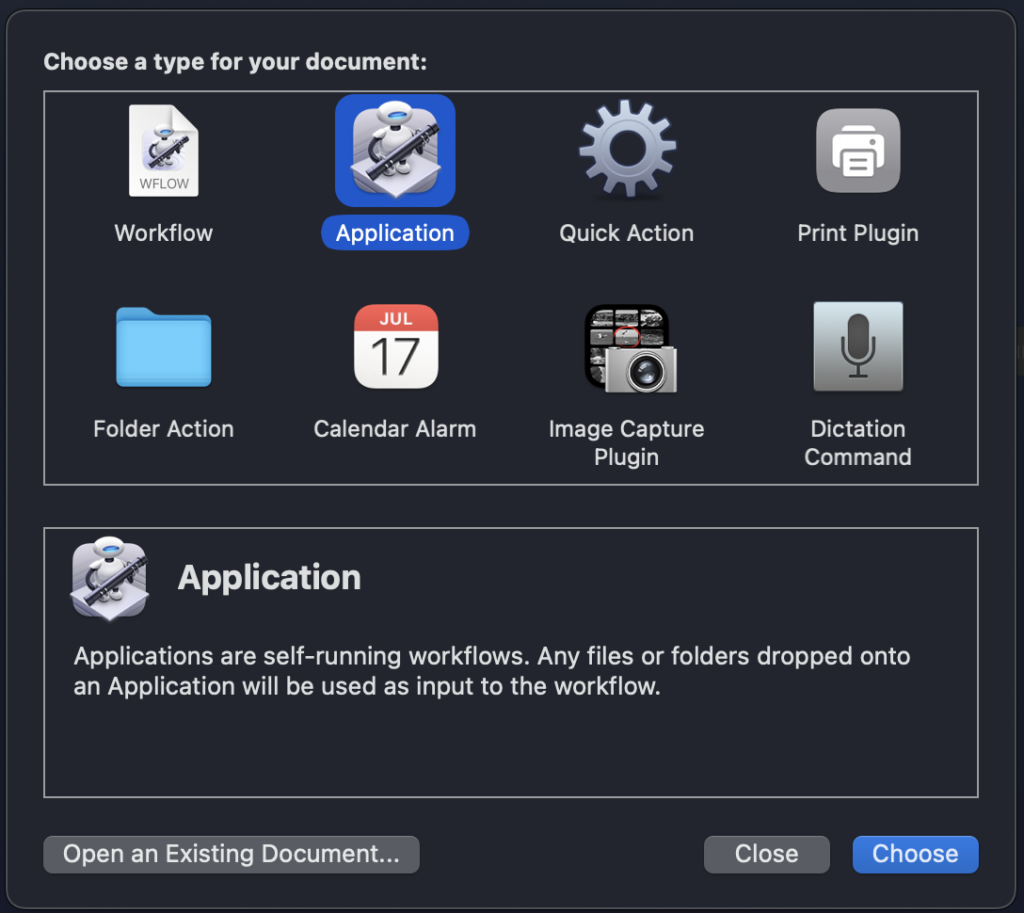Confirm selection with the Choose button
The height and width of the screenshot is (913, 1024).
pos(915,854)
